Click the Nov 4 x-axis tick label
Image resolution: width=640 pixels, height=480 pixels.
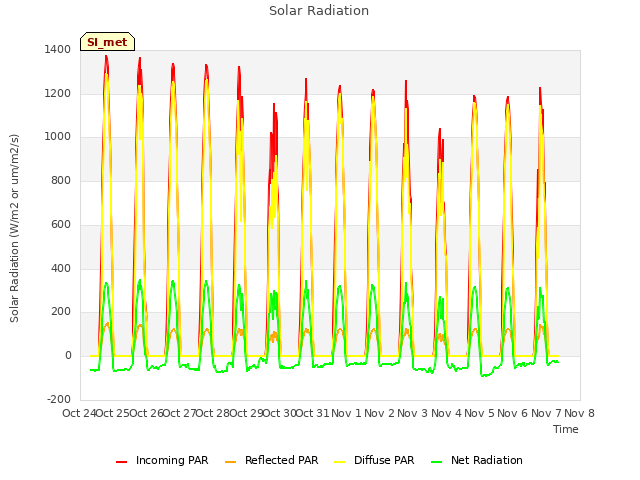[x=446, y=413]
